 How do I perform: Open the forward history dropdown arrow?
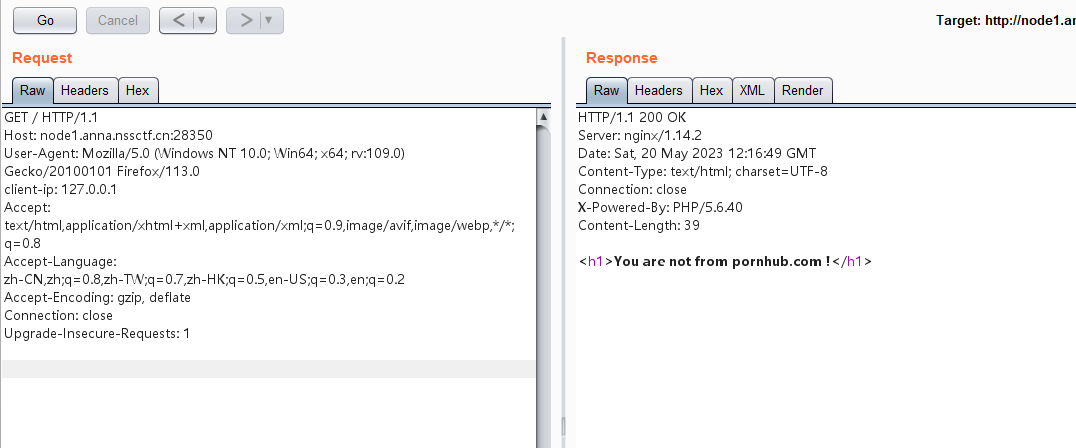tap(270, 20)
